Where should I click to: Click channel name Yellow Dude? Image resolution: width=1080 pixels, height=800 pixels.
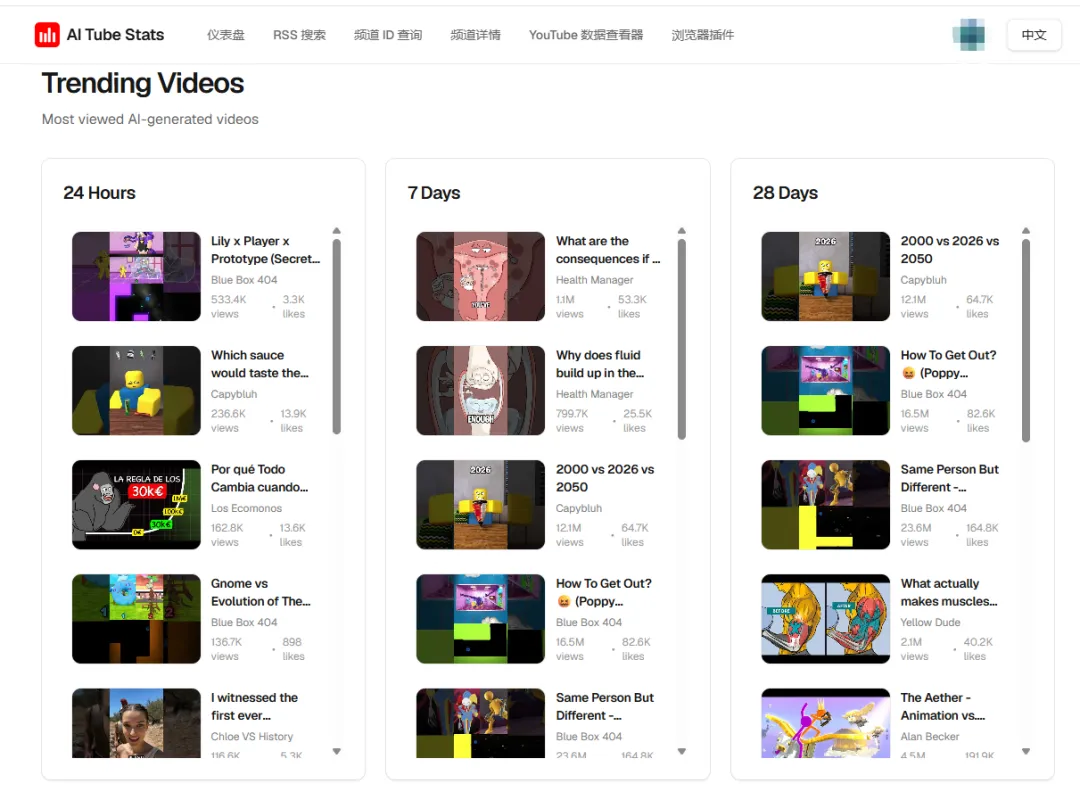tap(930, 622)
